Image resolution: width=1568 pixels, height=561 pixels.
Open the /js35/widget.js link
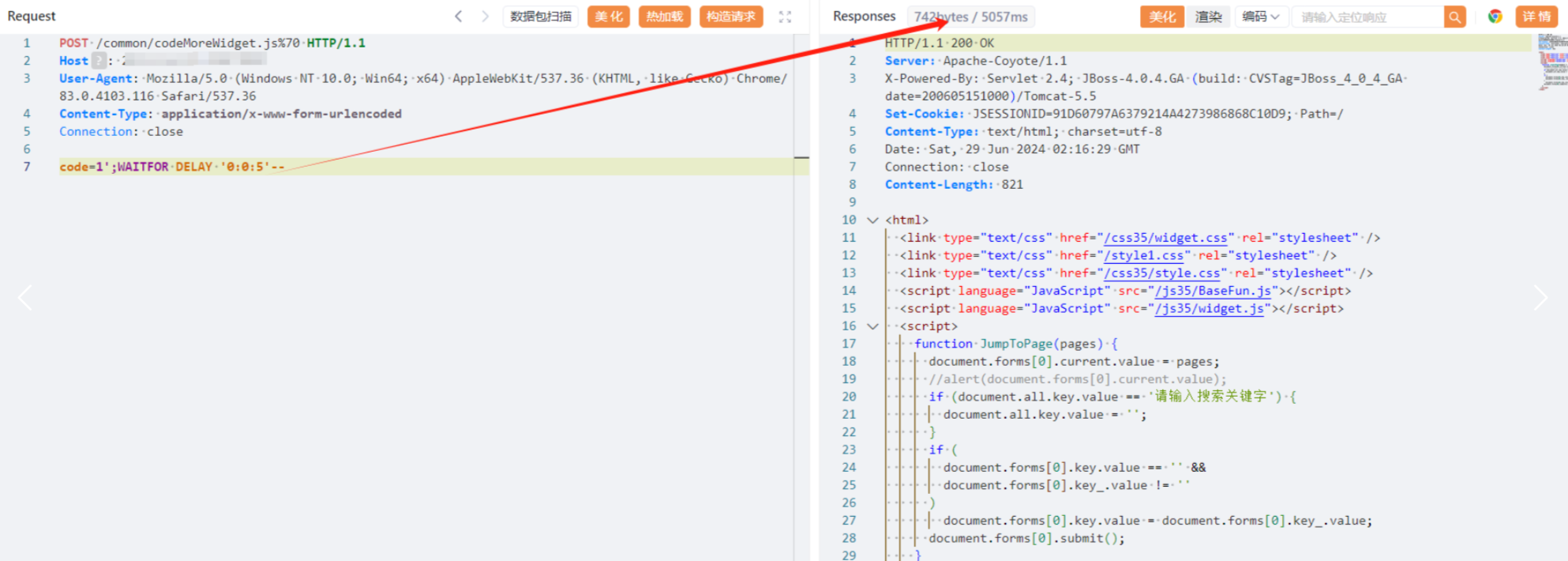(x=1209, y=308)
